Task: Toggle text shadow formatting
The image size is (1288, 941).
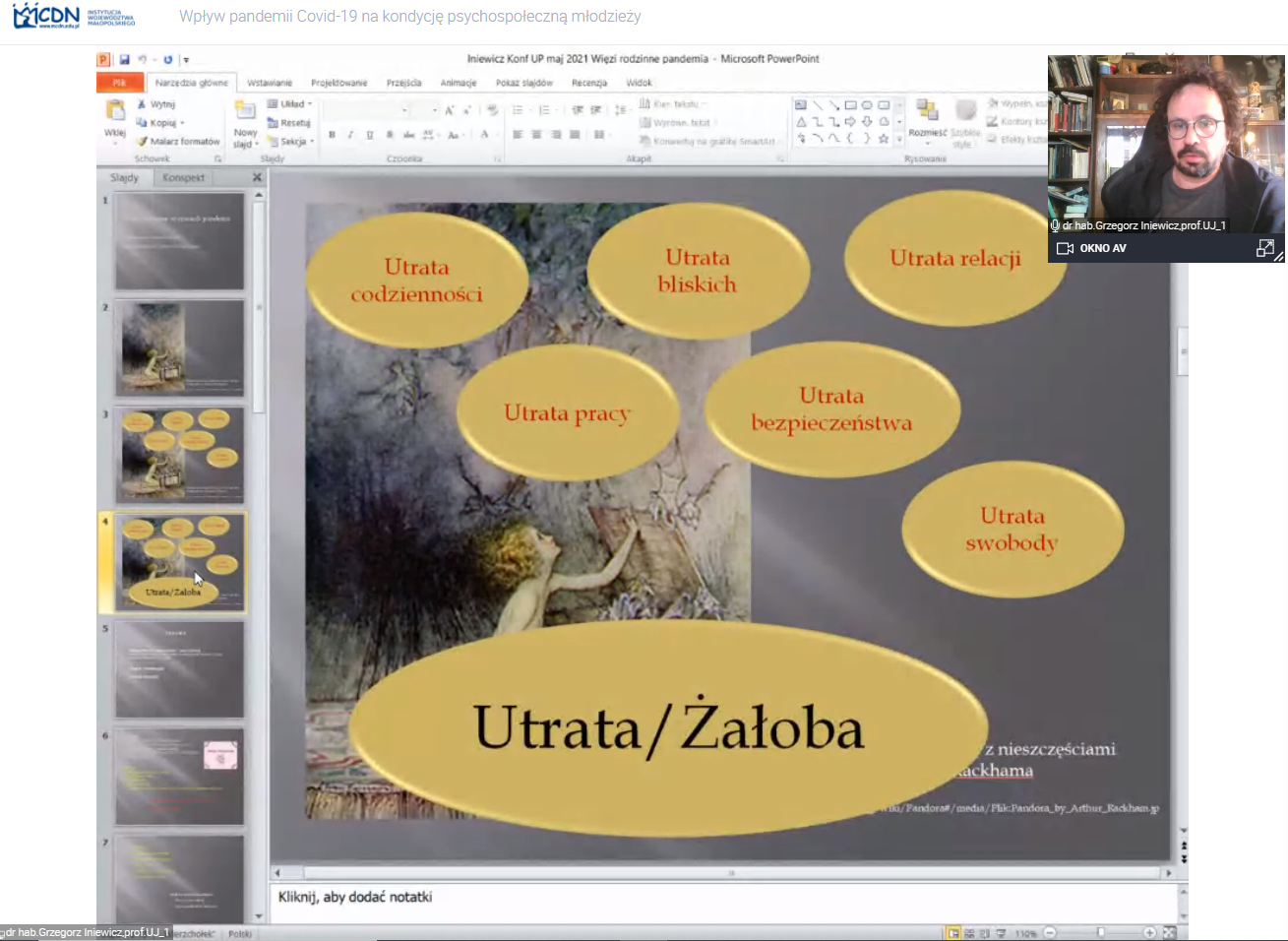Action: click(390, 135)
